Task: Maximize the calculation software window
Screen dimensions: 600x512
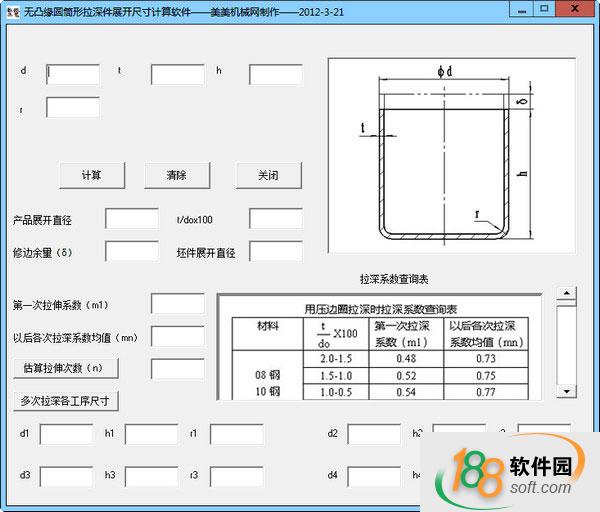Action: 544,9
